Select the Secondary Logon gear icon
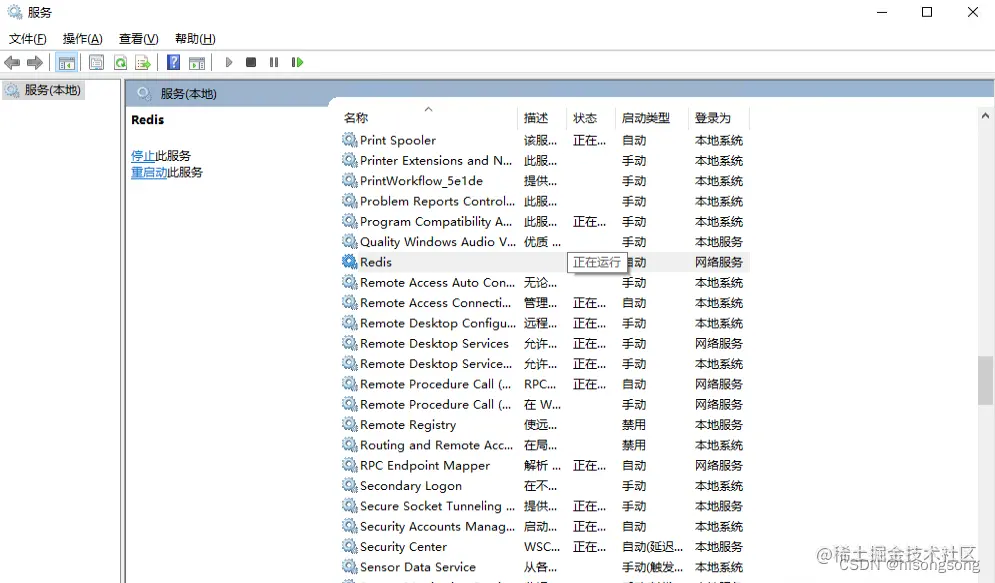Image resolution: width=995 pixels, height=583 pixels. tap(350, 485)
